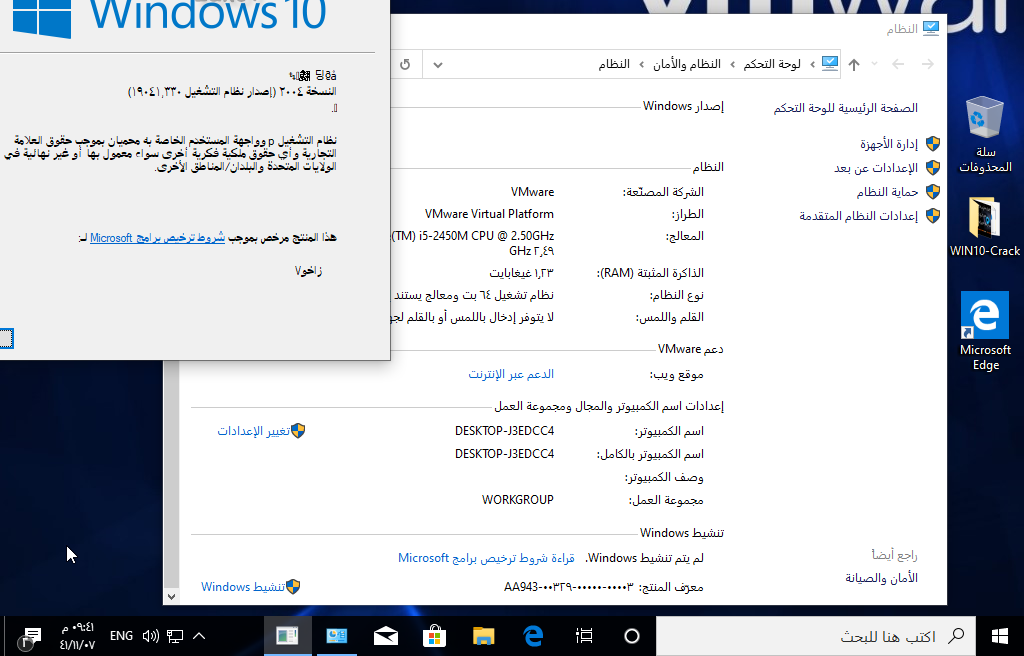Click the volume speaker tray icon

[150, 636]
